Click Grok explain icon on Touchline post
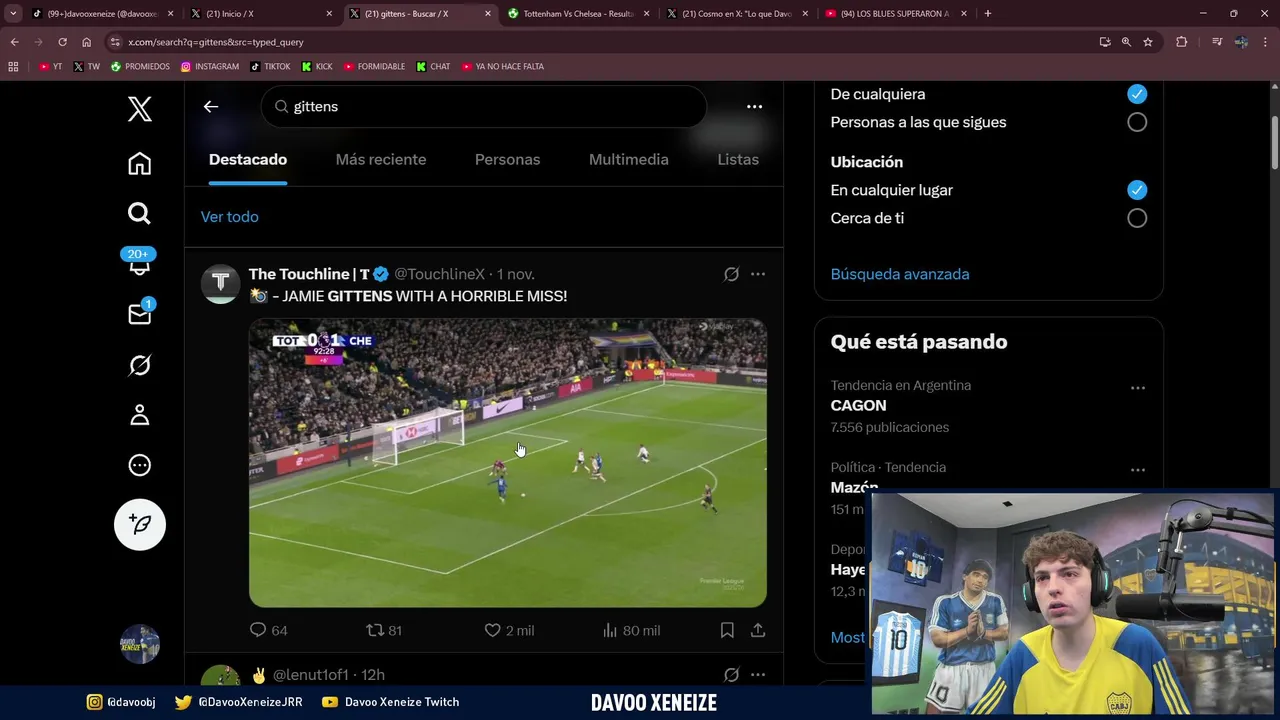Screen dimensions: 1280x720 [x=731, y=274]
